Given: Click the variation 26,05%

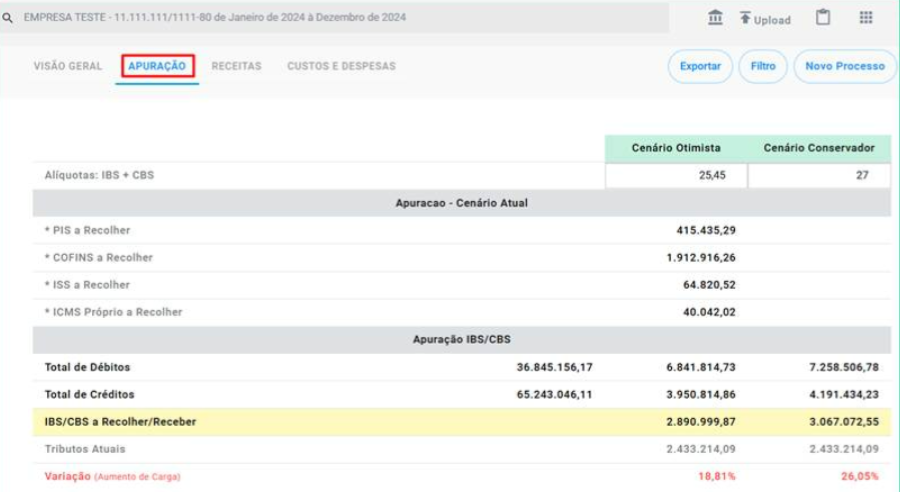Looking at the screenshot, I should (x=860, y=476).
